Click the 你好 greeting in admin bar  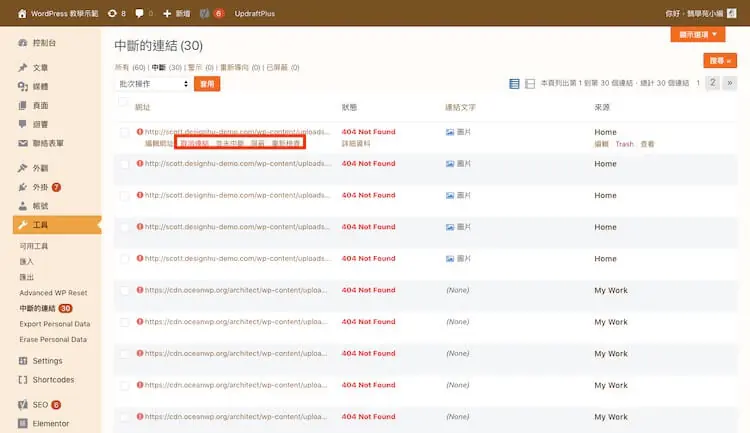(694, 13)
